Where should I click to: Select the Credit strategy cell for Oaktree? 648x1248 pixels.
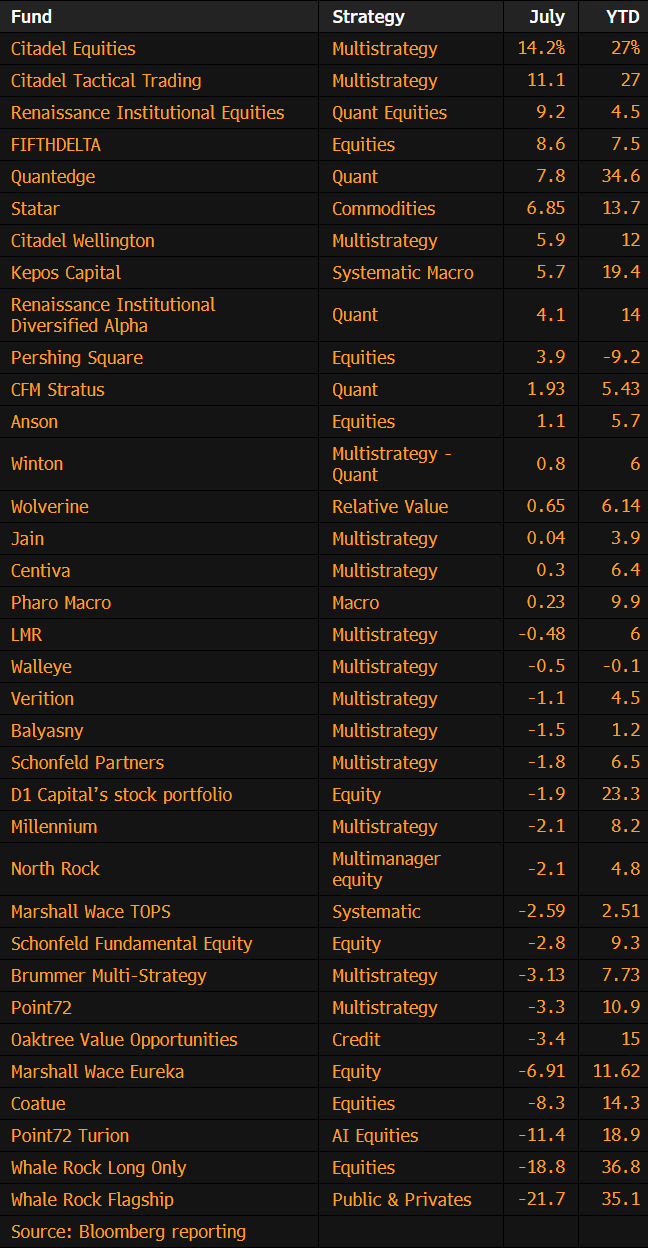[357, 1040]
